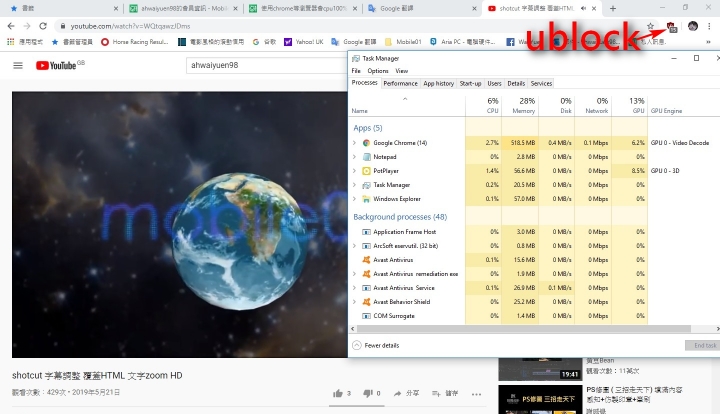Image resolution: width=720 pixels, height=414 pixels.
Task: Sort processes by GPU column
Action: [630, 105]
